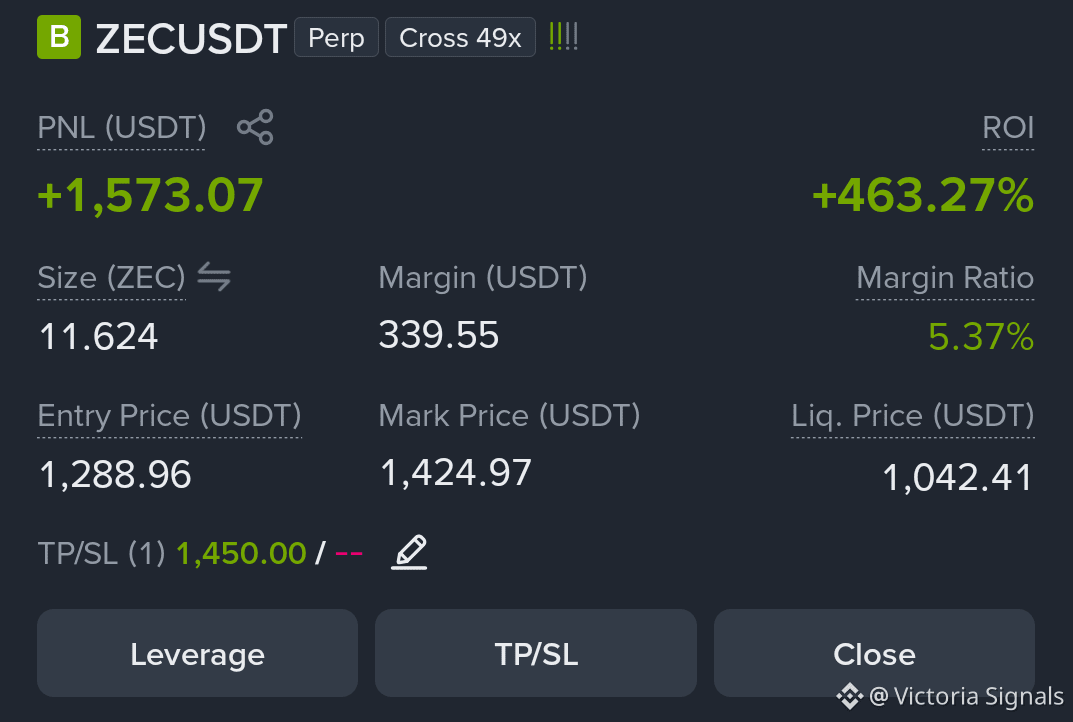Edit TP/SL using the pencil icon
The width and height of the screenshot is (1073, 722).
click(x=409, y=553)
